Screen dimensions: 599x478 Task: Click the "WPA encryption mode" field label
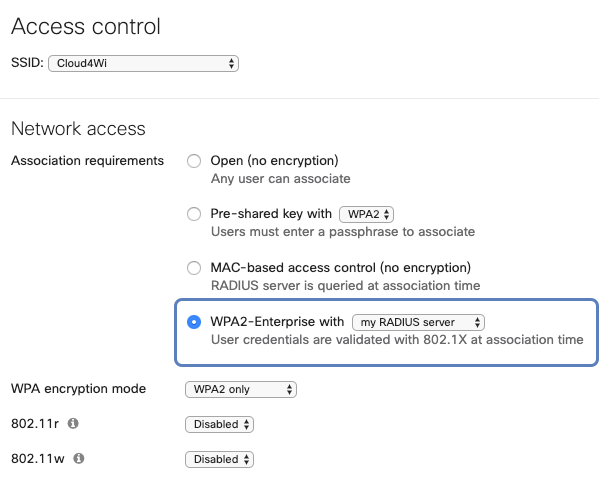click(79, 389)
